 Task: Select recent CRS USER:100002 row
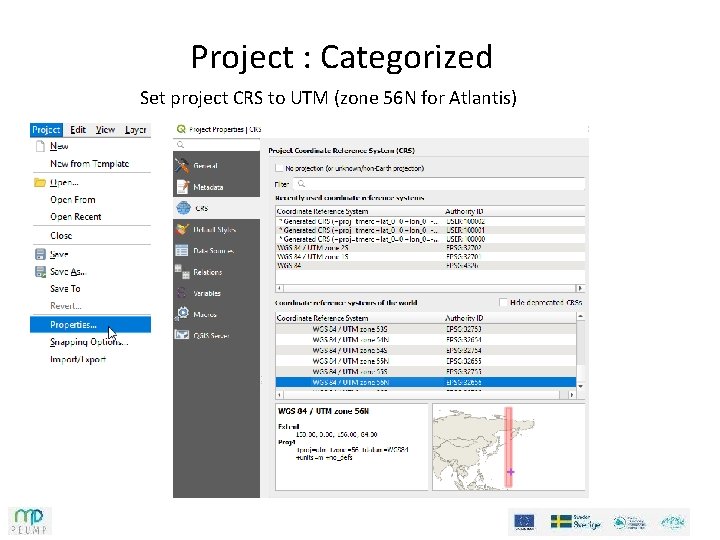click(x=430, y=221)
